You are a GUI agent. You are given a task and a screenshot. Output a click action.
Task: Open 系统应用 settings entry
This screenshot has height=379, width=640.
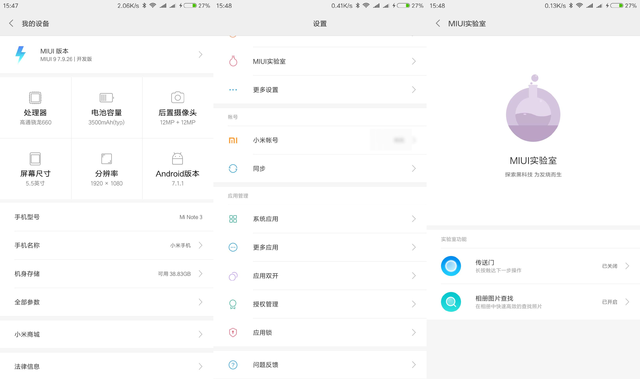click(x=320, y=219)
